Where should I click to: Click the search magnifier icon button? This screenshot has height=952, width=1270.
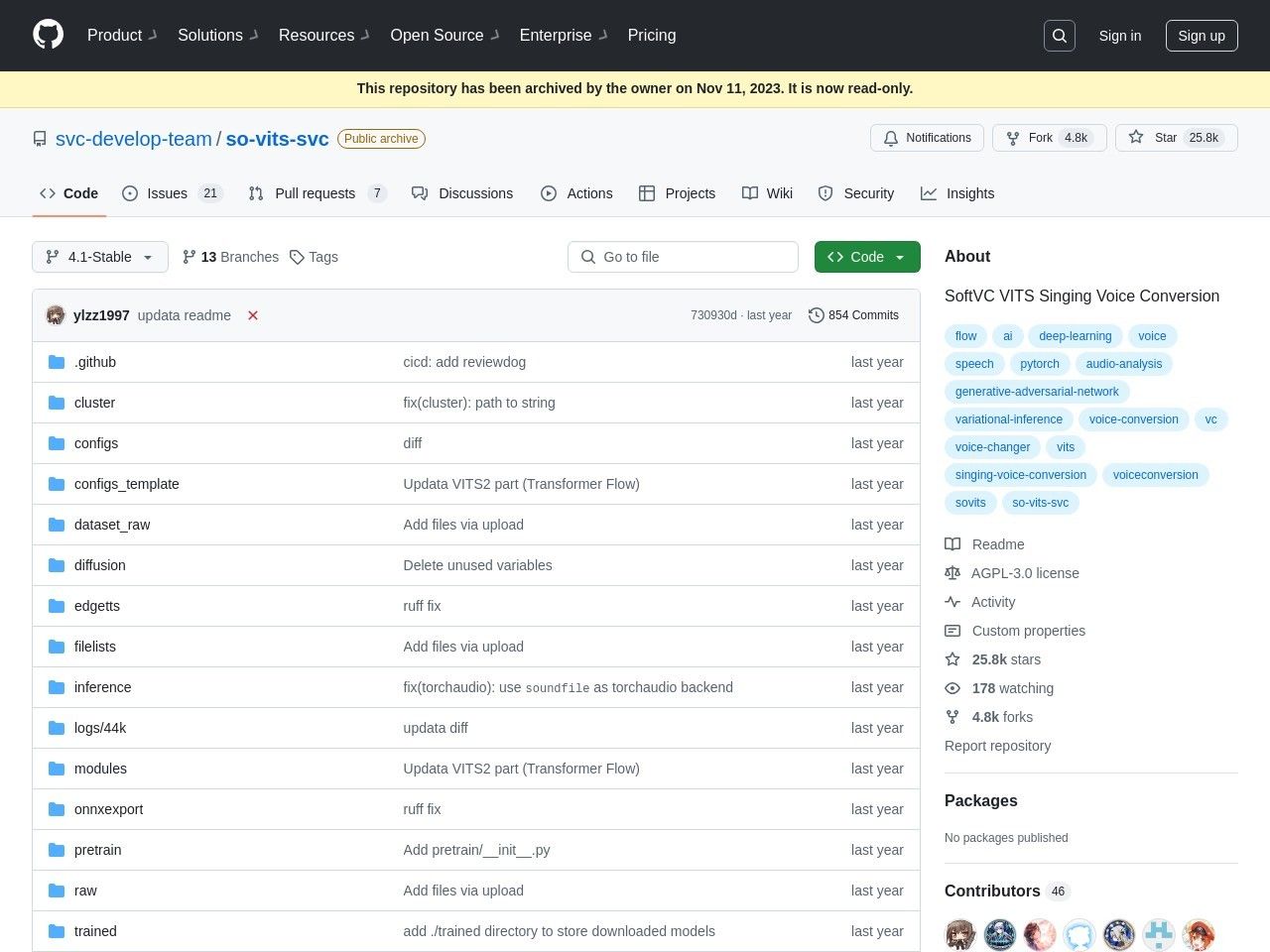1060,36
